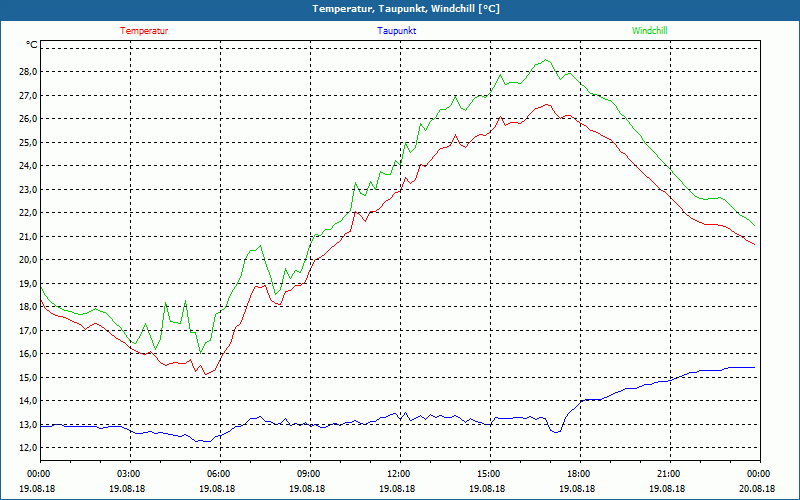
Task: Click the '00:00' time label above 19.08.18
Action: point(37,474)
